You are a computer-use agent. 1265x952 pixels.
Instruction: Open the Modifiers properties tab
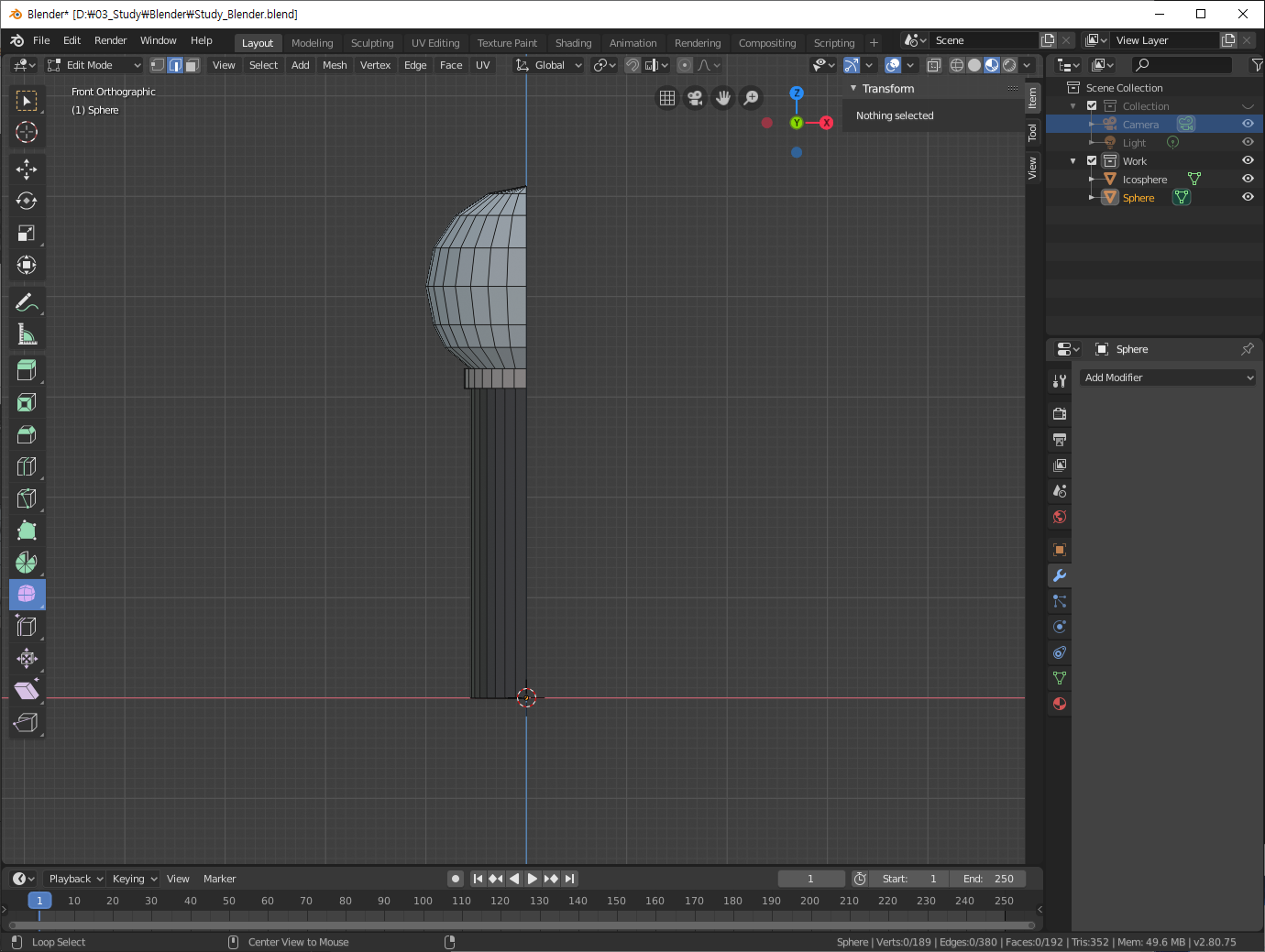[1060, 575]
